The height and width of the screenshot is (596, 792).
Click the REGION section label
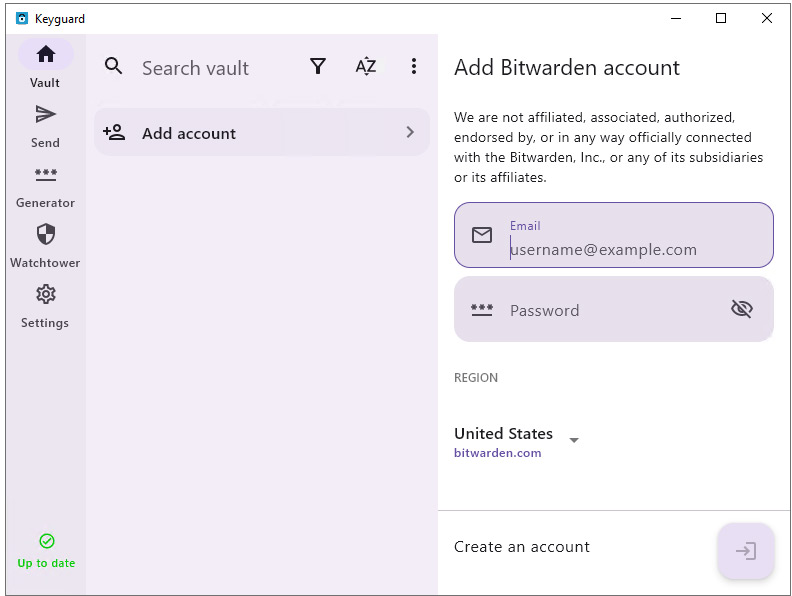(476, 378)
